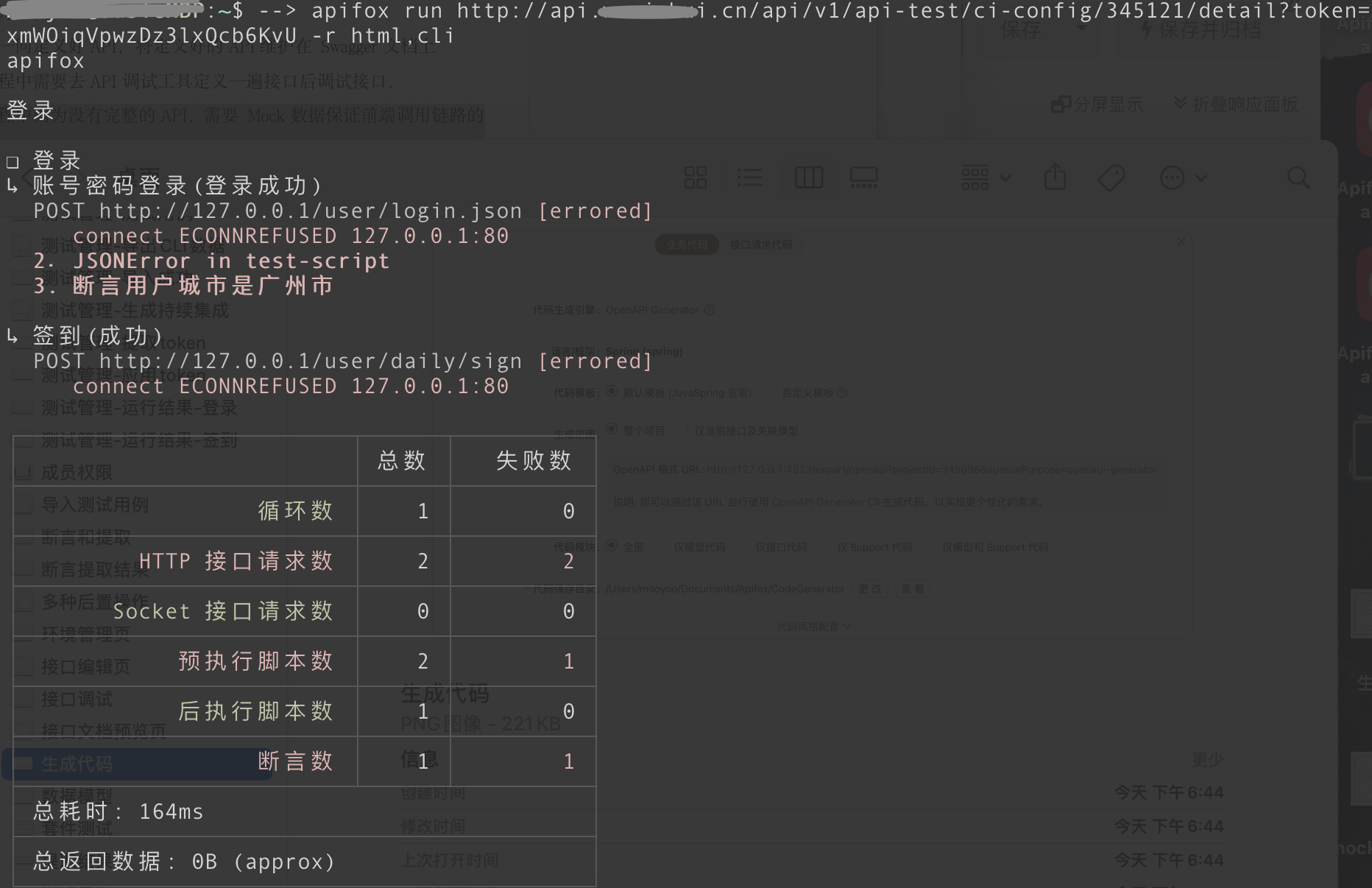
Task: Select 仅 Support 代码 option
Action: tap(824, 546)
